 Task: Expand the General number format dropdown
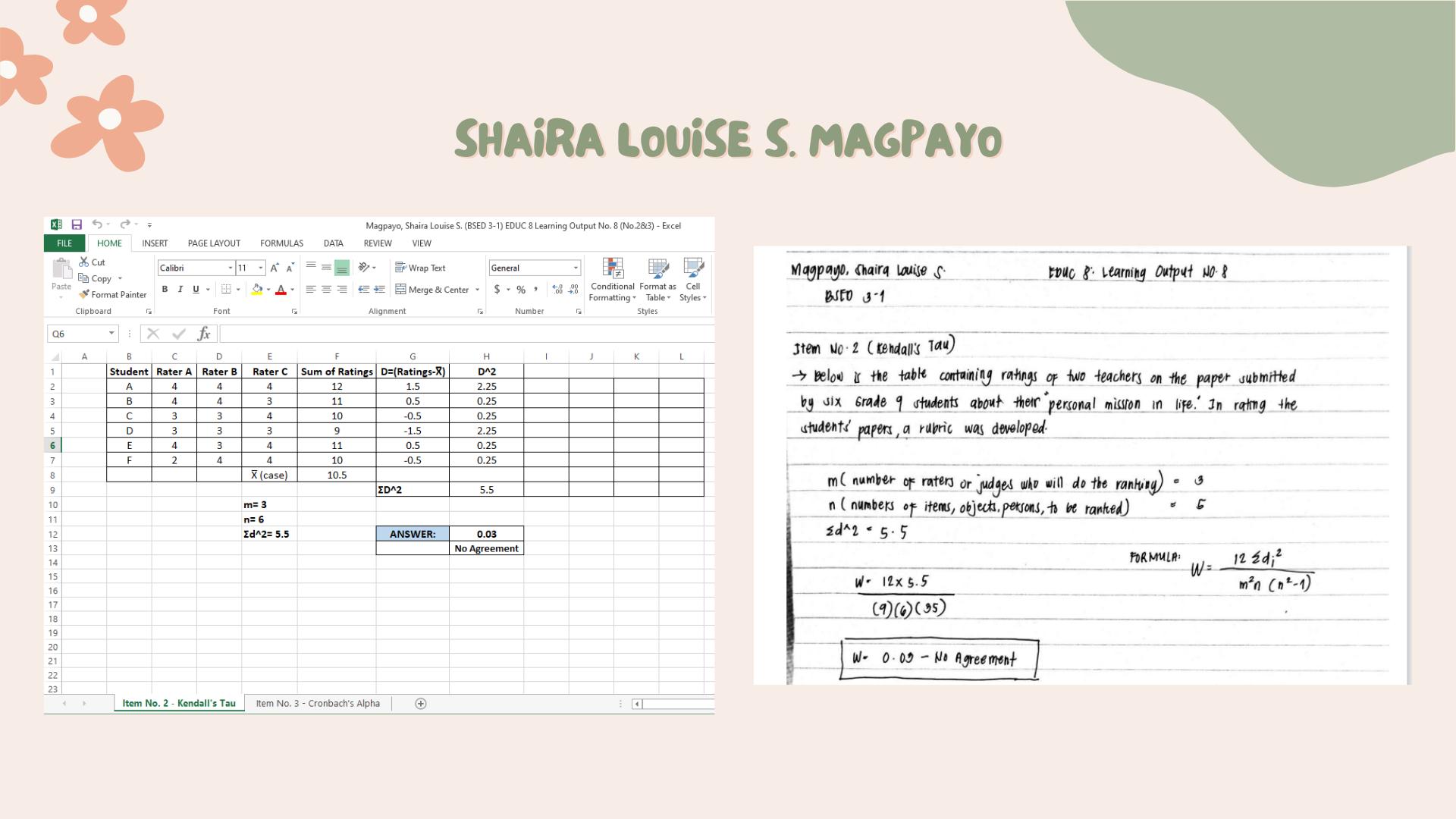[576, 268]
